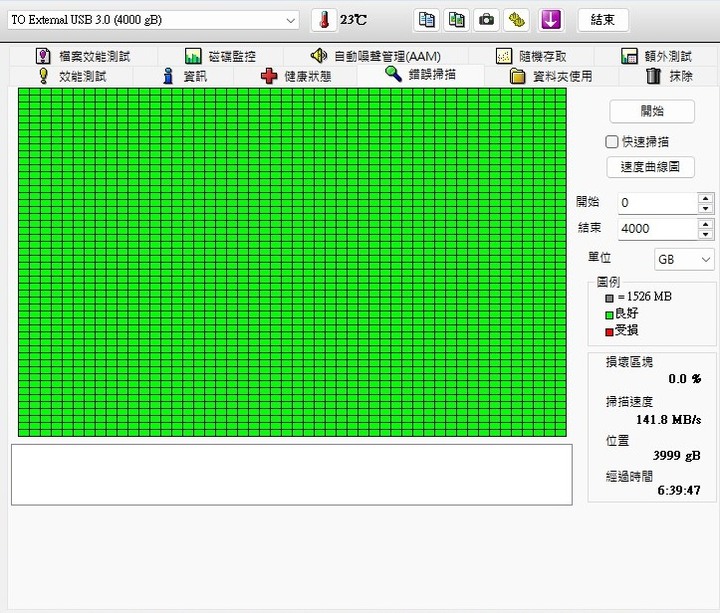Switch to the 隨機存取 tab

(531, 56)
